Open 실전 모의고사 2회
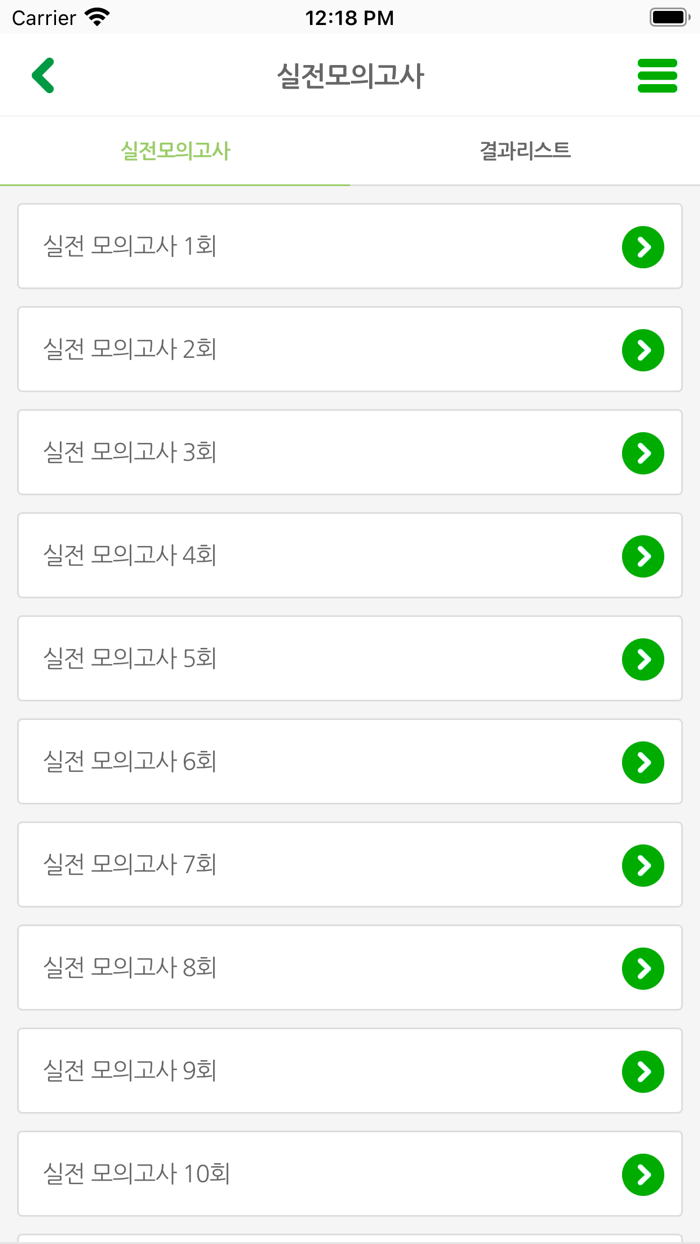This screenshot has width=700, height=1244. [300, 350]
